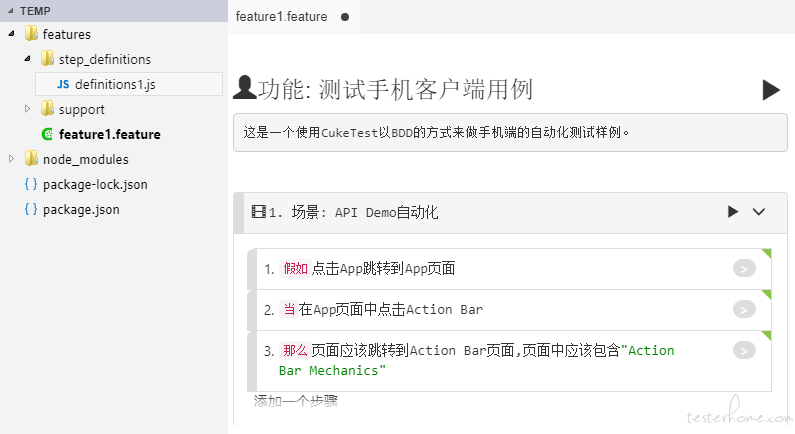Run the whole feature with large play icon
The height and width of the screenshot is (434, 795).
point(771,90)
